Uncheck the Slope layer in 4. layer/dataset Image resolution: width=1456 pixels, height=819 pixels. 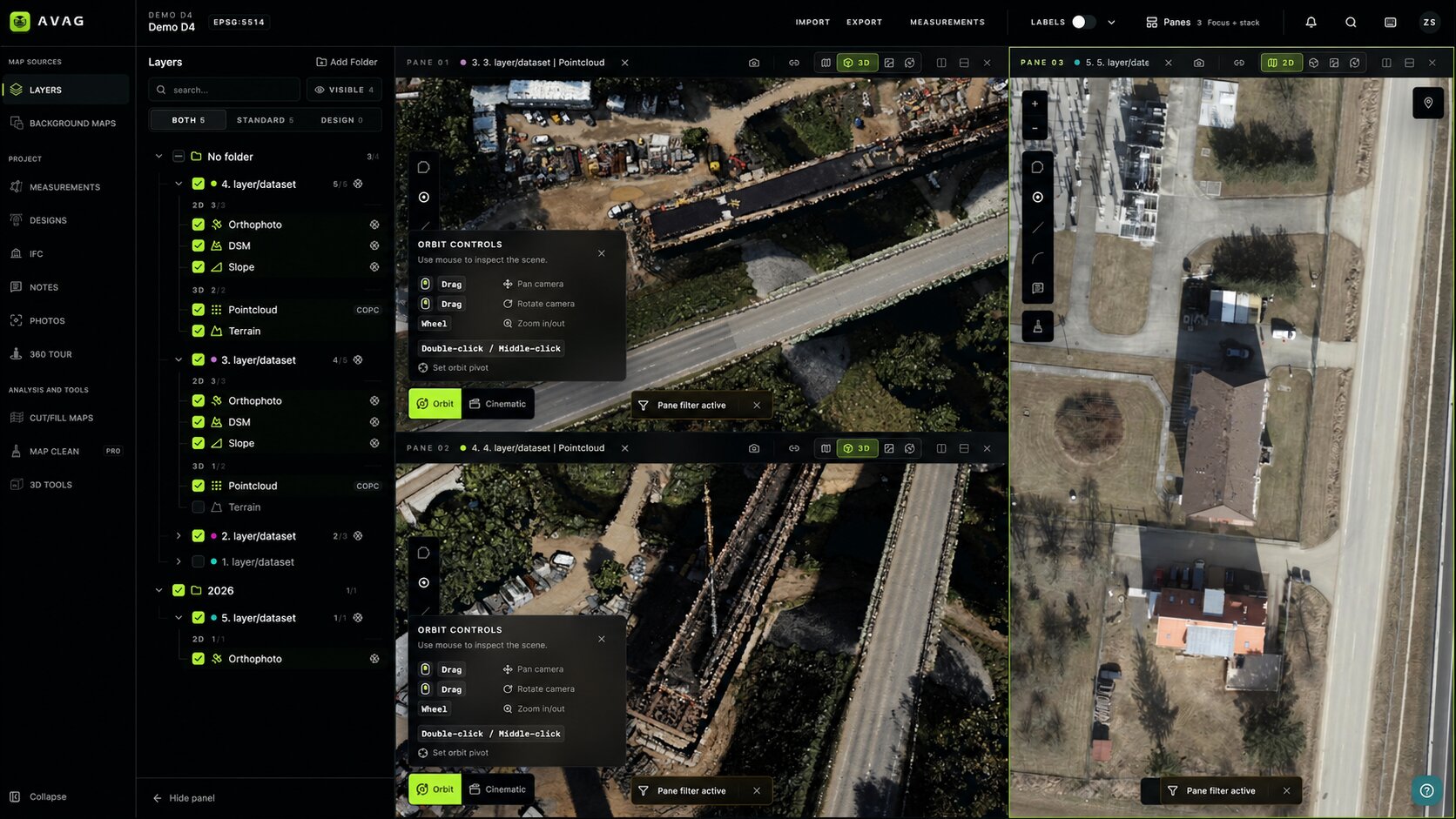point(199,267)
